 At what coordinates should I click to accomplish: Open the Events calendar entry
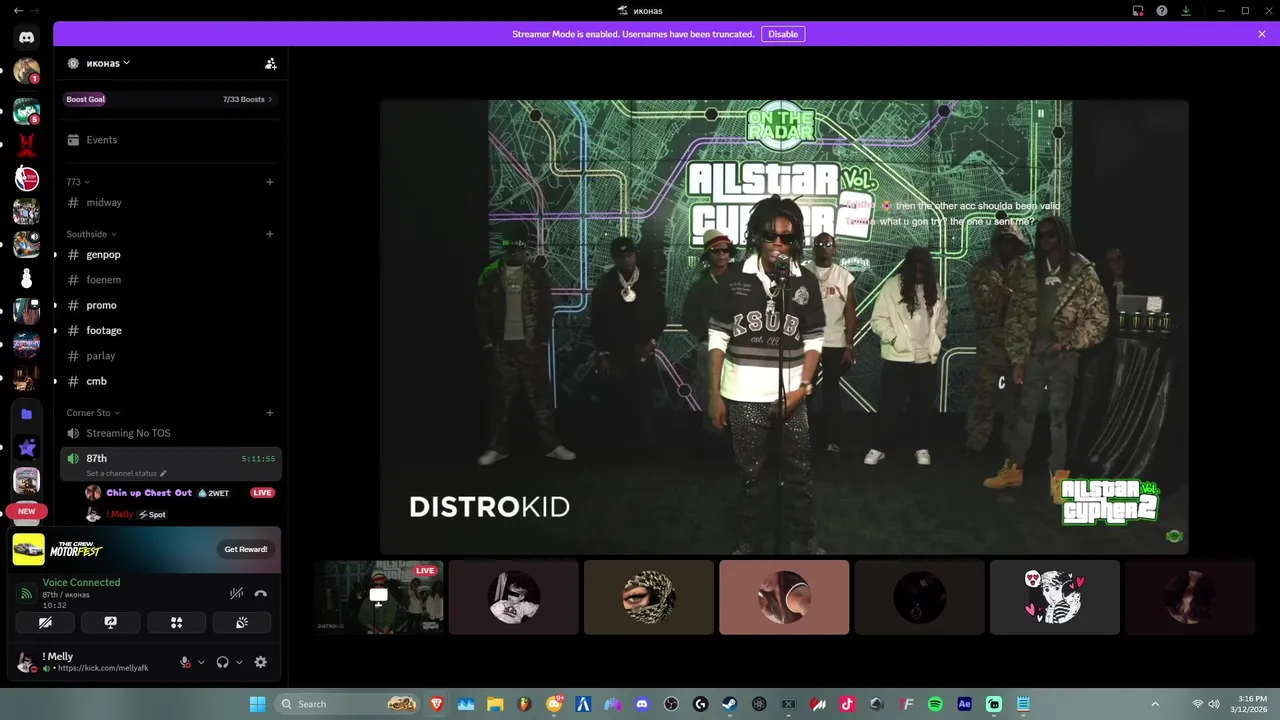(170, 140)
